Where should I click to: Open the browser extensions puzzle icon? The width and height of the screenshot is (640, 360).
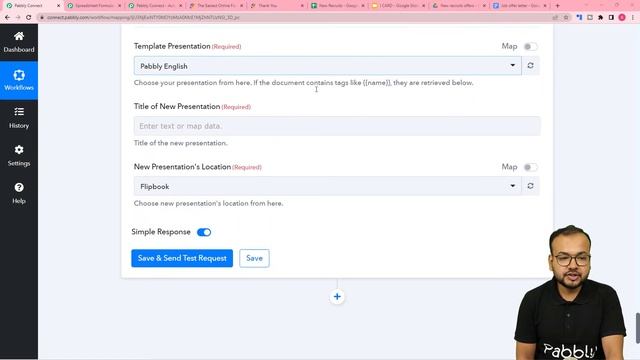coord(600,18)
